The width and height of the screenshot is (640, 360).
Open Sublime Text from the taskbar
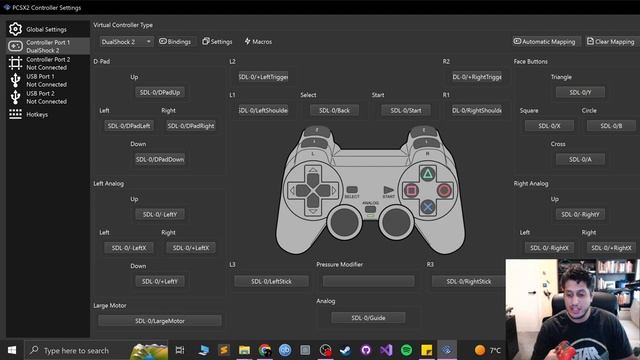coord(224,350)
